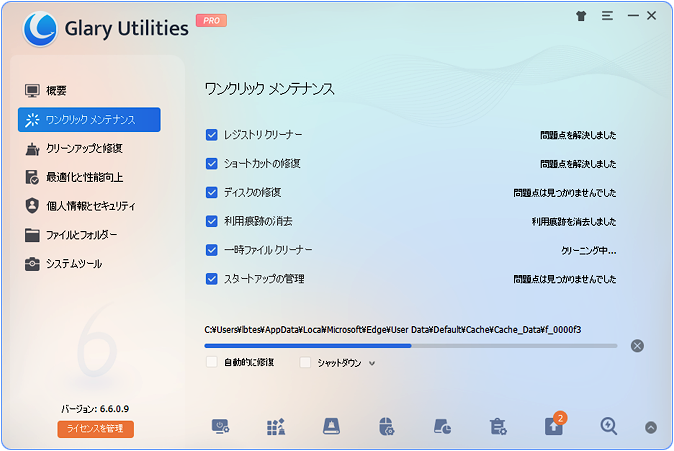This screenshot has height=451, width=674.
Task: Open the hamburger main menu
Action: coord(607,16)
